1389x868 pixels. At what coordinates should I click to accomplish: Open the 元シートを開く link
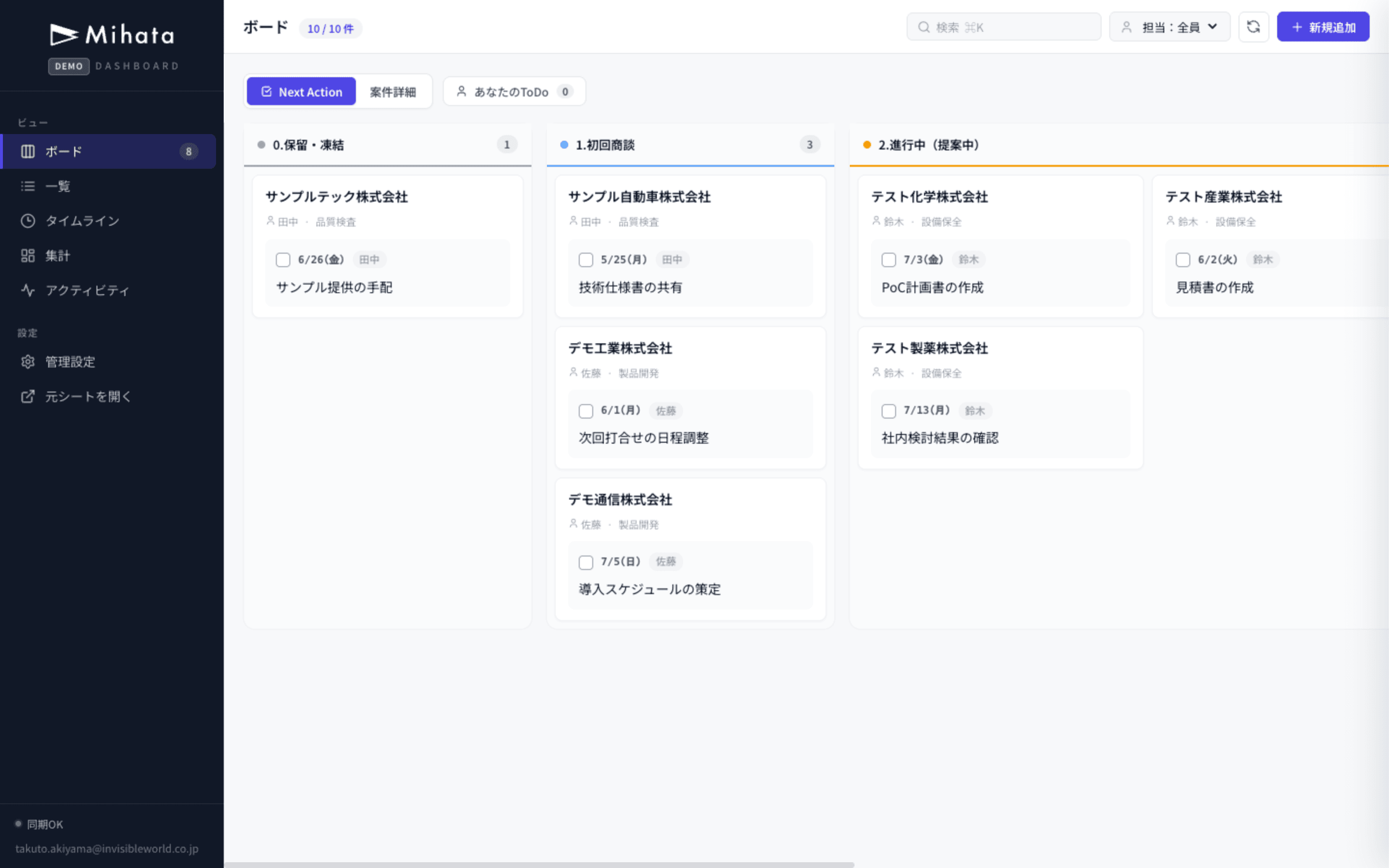(x=109, y=396)
